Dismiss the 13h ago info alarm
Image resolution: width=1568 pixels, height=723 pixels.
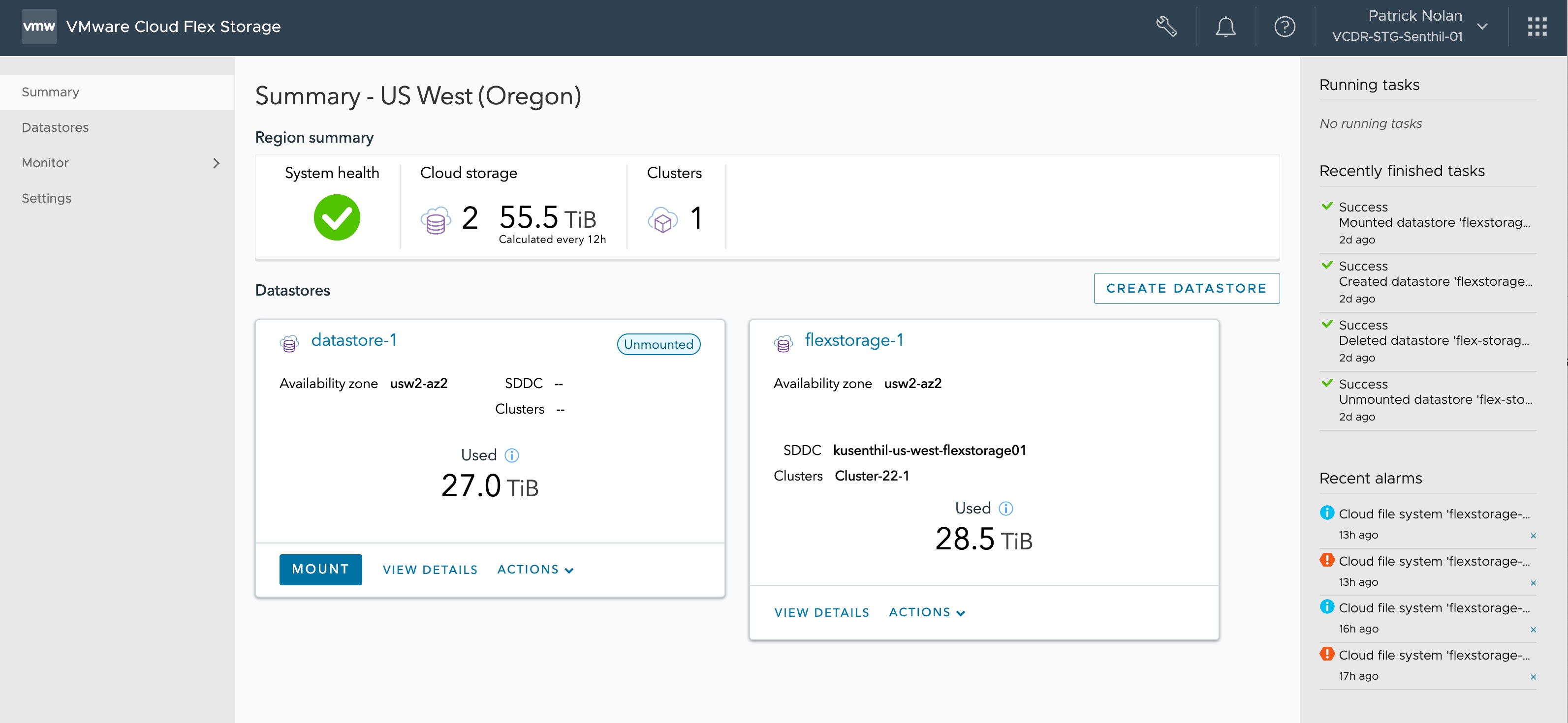(x=1534, y=536)
